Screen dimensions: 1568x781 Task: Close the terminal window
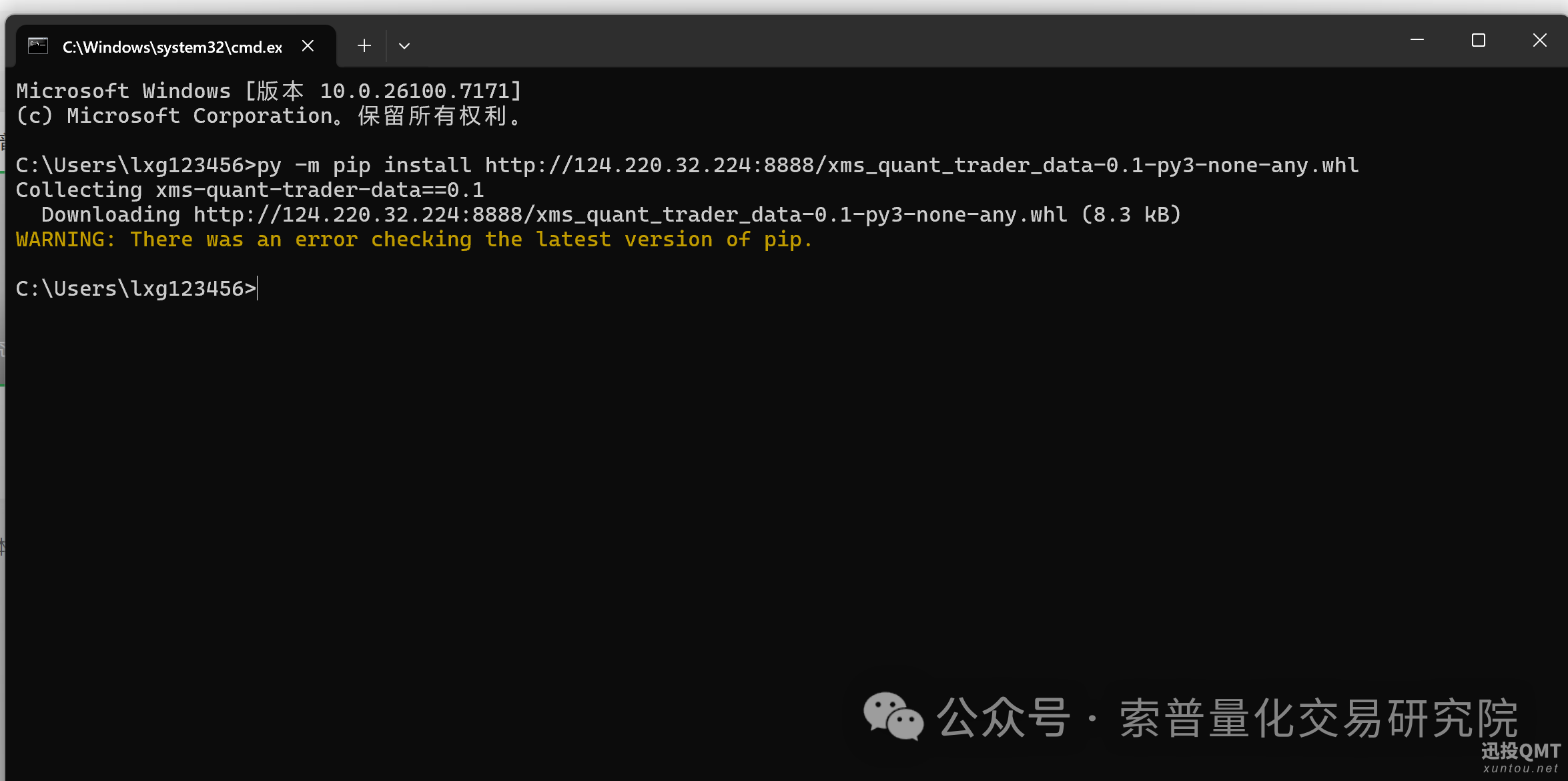(x=1540, y=41)
